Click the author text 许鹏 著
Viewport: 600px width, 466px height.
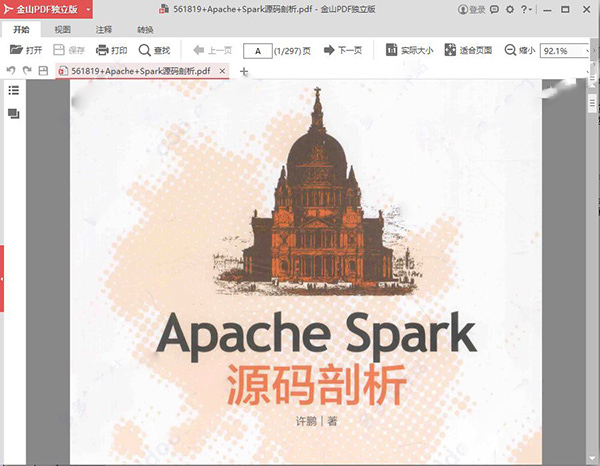[316, 421]
